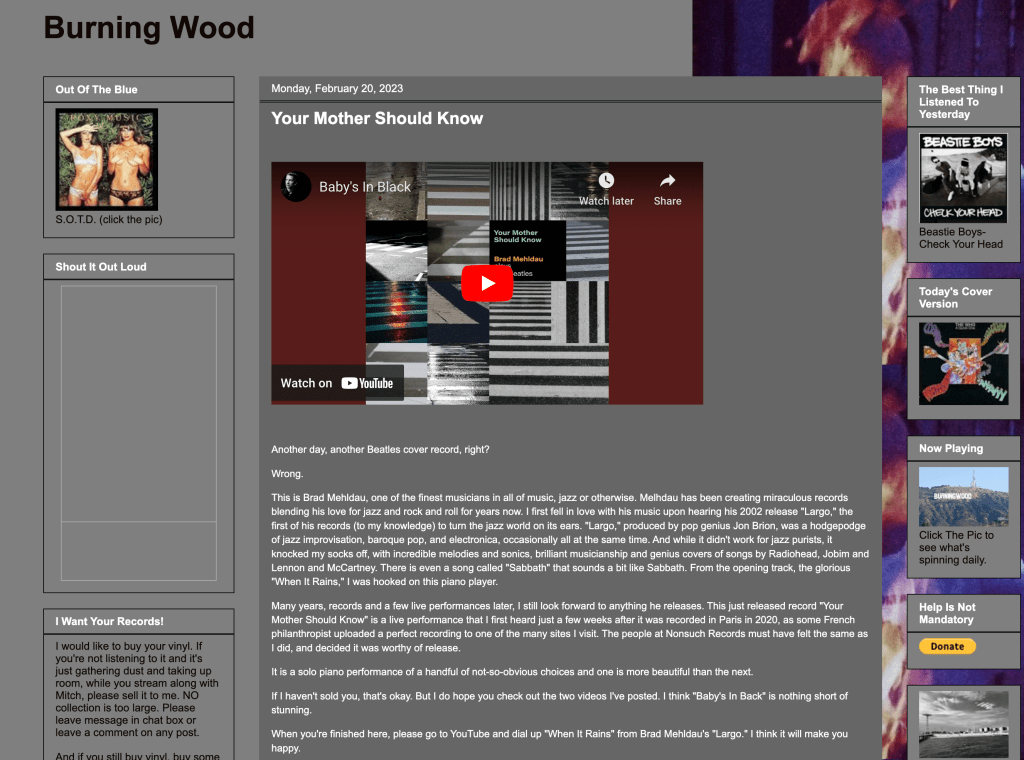Click the yellow Donate button
This screenshot has height=760, width=1024.
click(947, 646)
